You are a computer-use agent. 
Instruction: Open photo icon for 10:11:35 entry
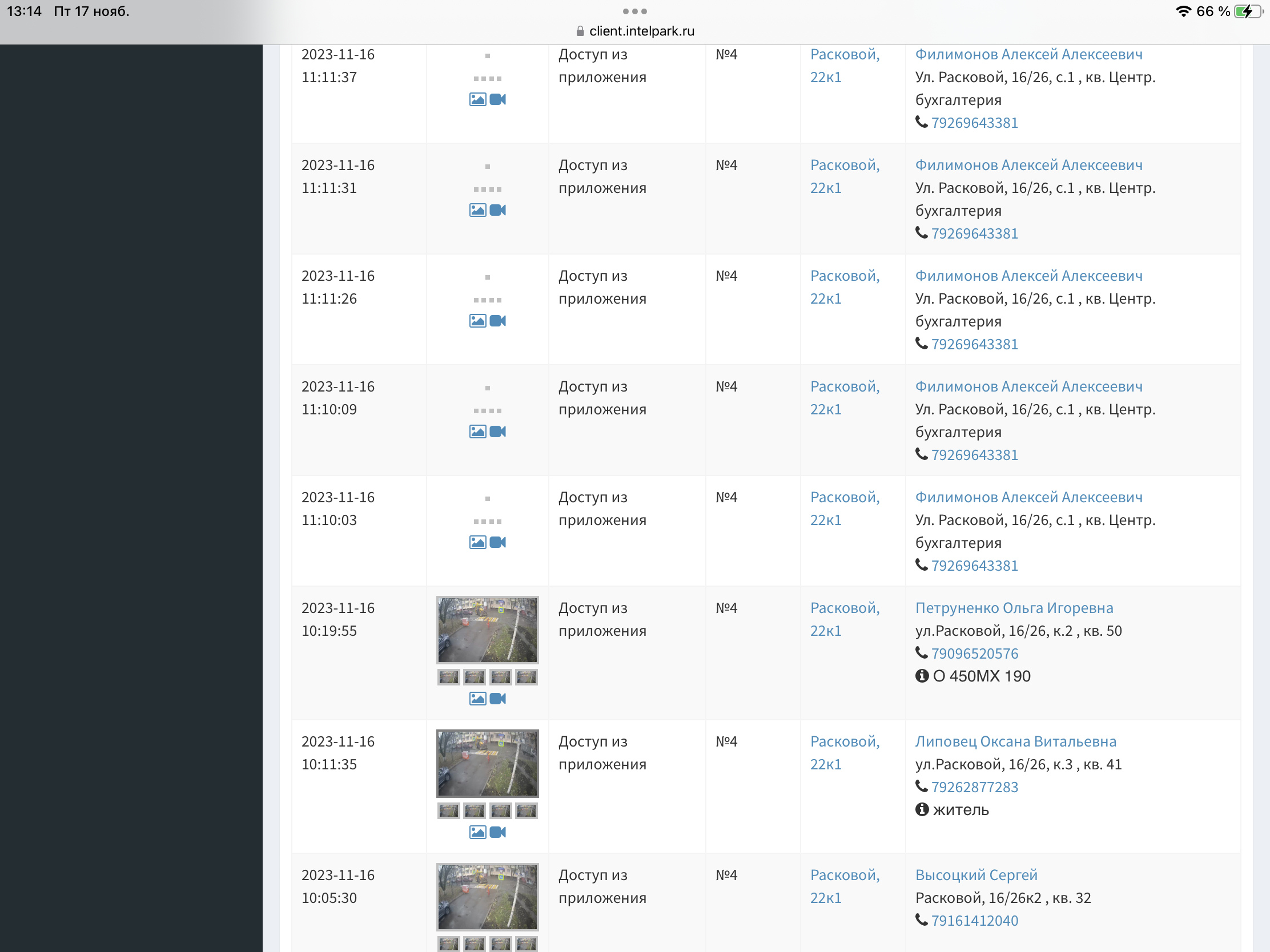coord(477,832)
